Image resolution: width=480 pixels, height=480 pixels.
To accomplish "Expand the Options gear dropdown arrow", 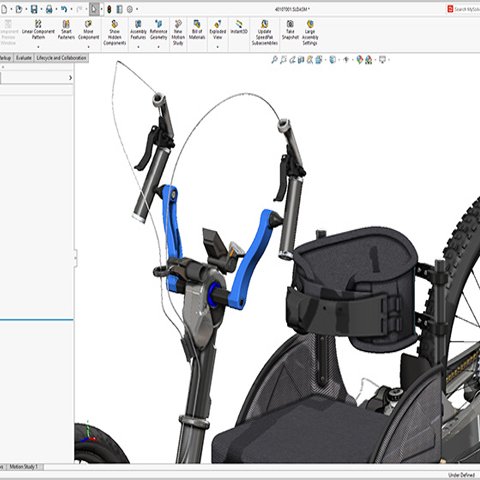I will point(137,10).
